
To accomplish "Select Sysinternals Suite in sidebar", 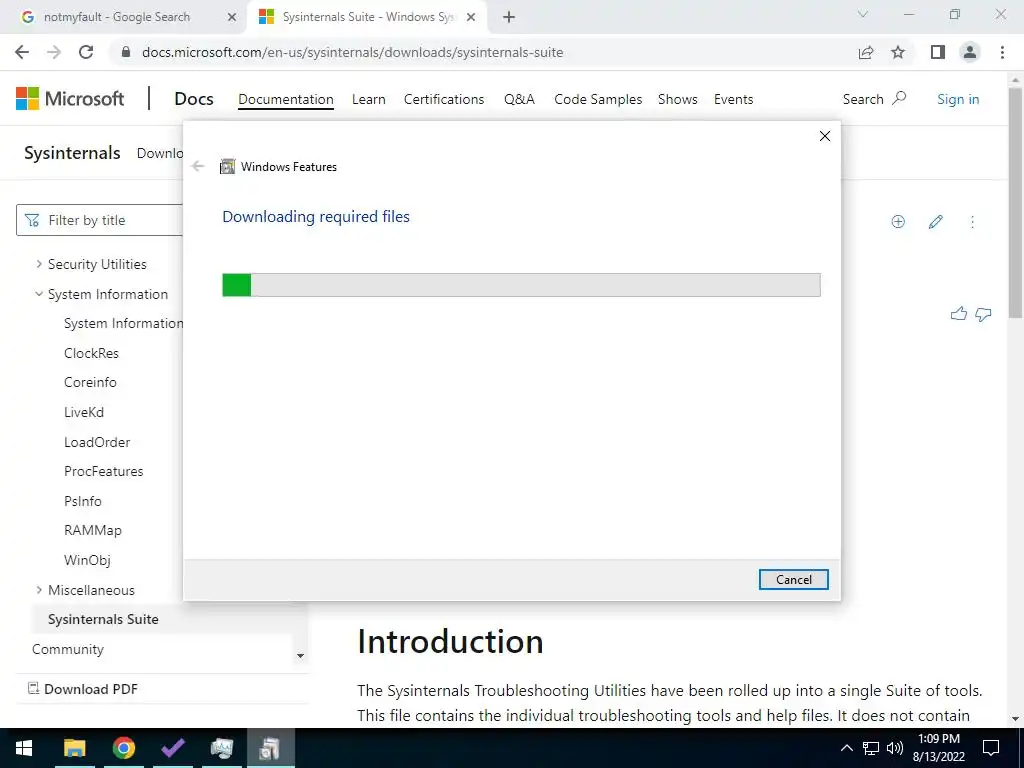I will click(103, 619).
